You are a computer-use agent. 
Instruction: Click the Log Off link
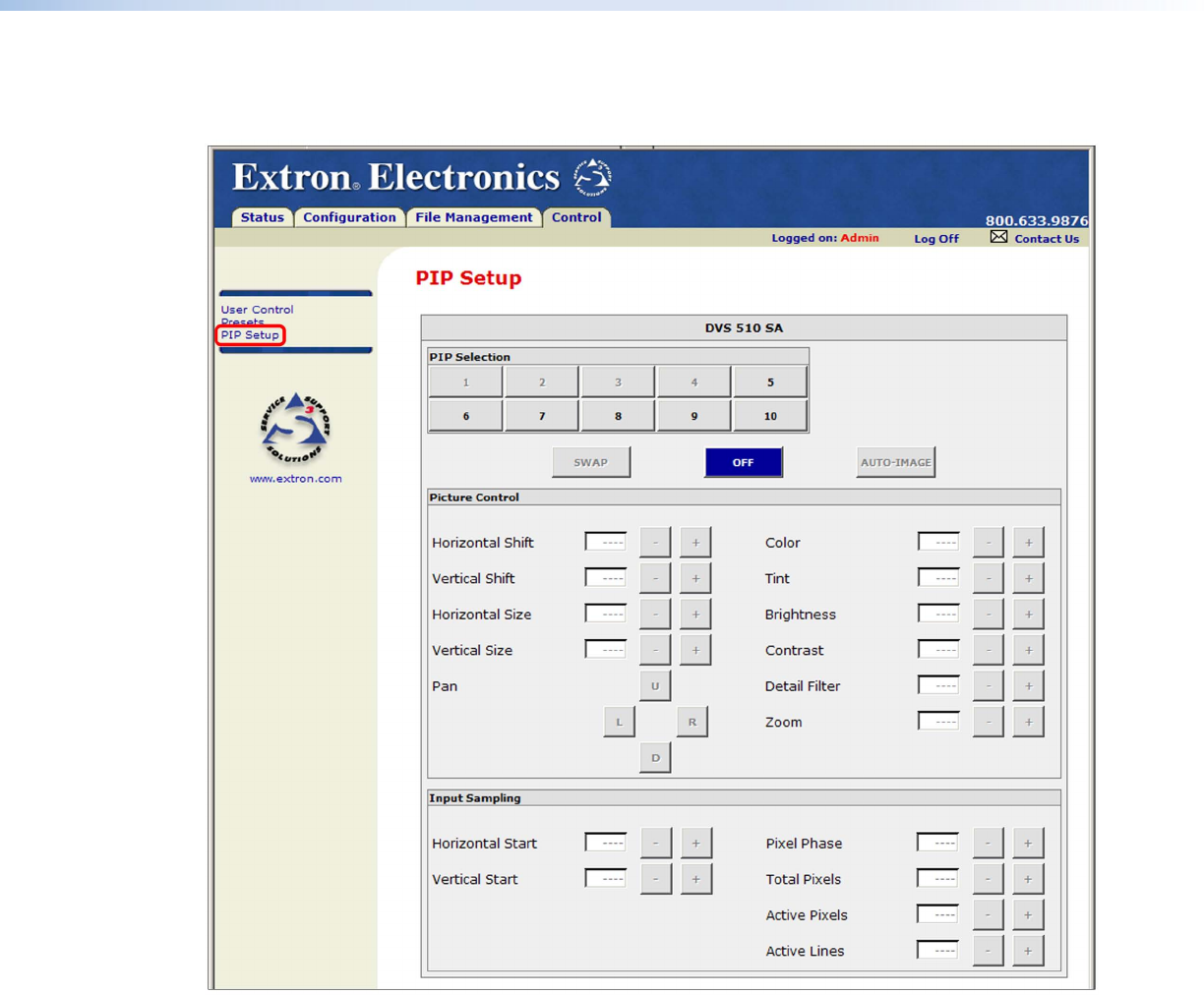point(935,239)
